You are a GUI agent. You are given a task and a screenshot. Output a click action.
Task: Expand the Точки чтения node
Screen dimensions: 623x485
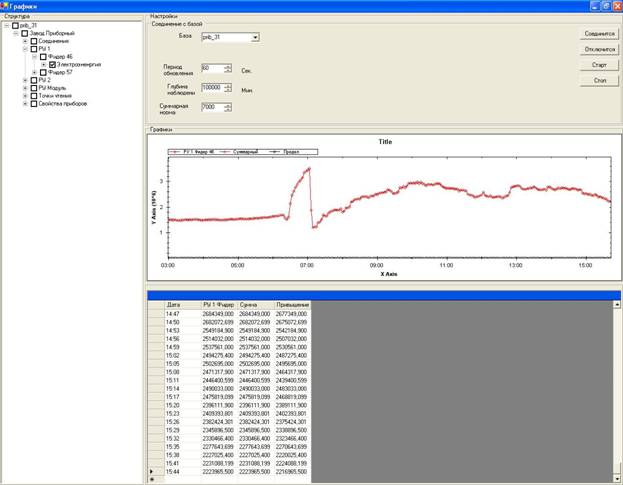(25, 96)
